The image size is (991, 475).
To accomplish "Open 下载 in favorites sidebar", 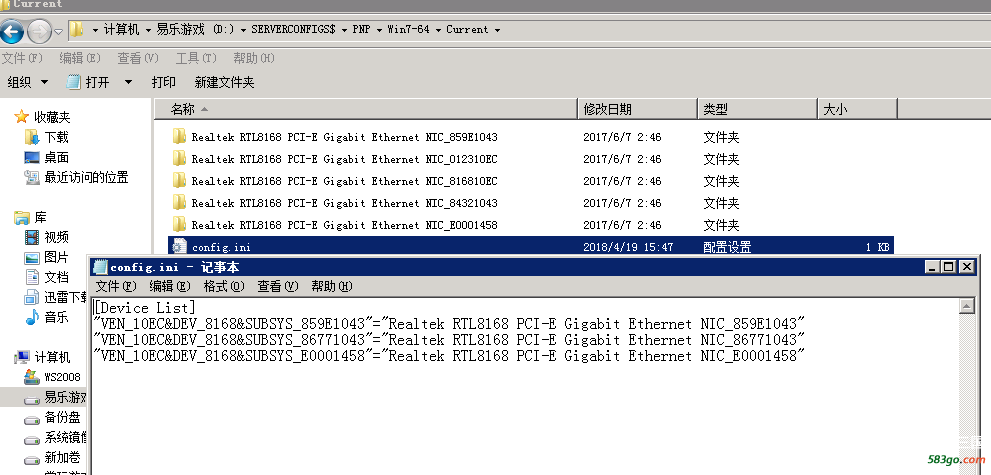I will [x=56, y=137].
